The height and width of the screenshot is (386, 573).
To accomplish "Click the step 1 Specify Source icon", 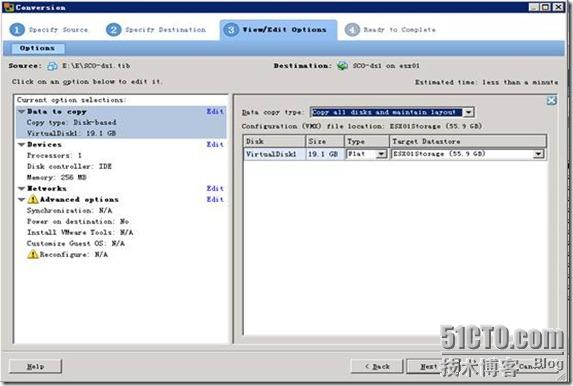I will tap(17, 30).
